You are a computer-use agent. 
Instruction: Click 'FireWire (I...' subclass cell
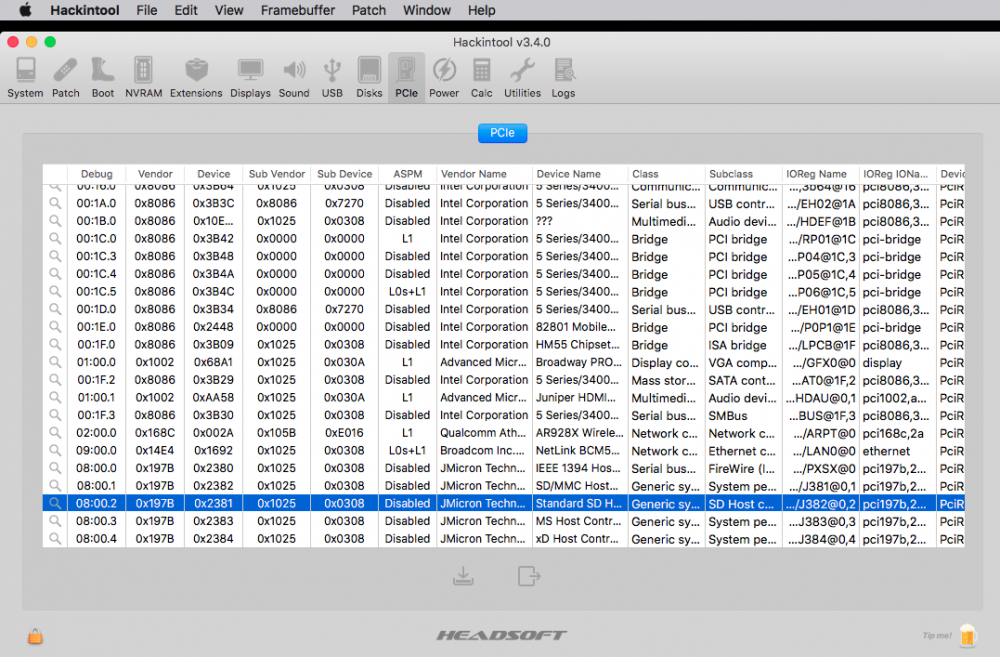click(744, 468)
